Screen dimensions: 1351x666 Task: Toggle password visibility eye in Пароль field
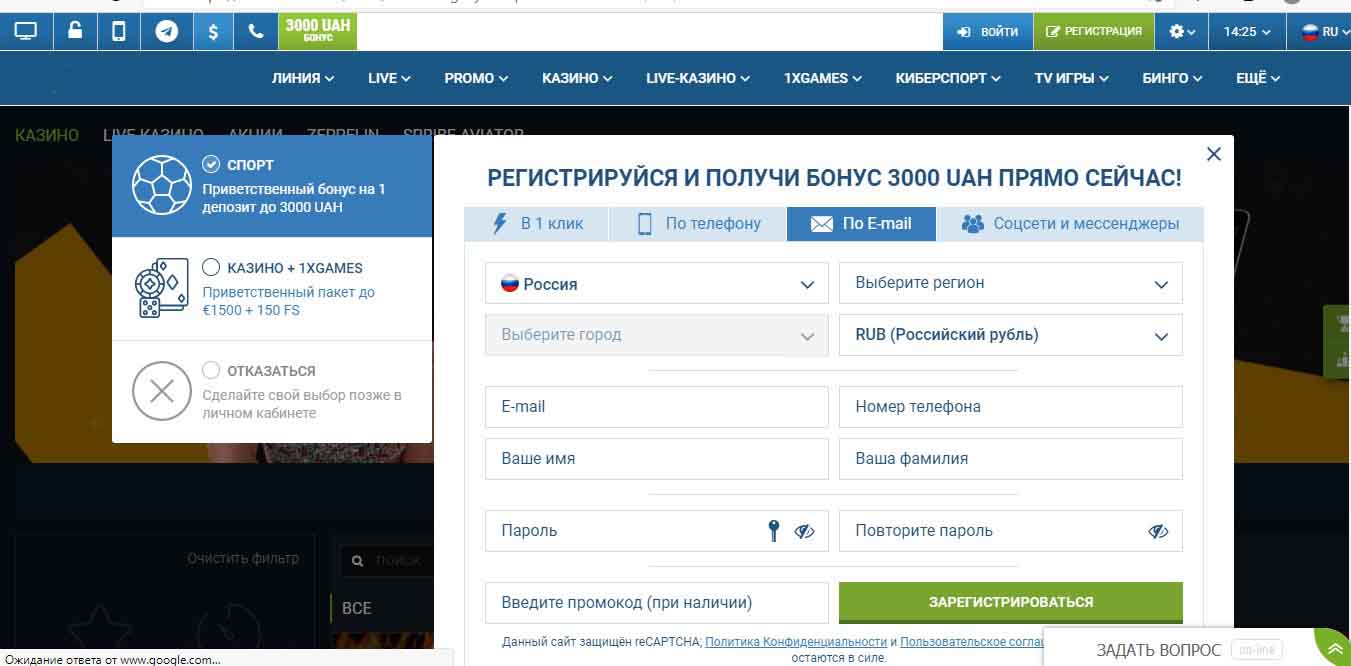pos(805,532)
